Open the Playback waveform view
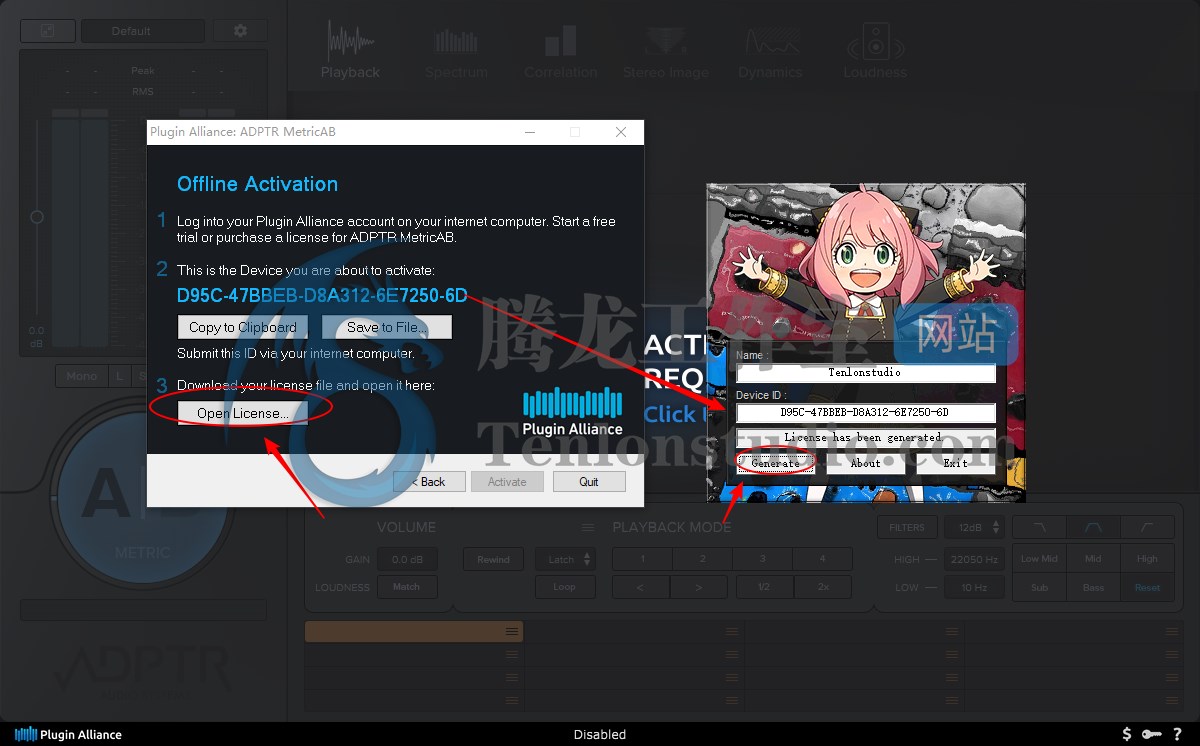Viewport: 1200px width, 746px height. [350, 50]
